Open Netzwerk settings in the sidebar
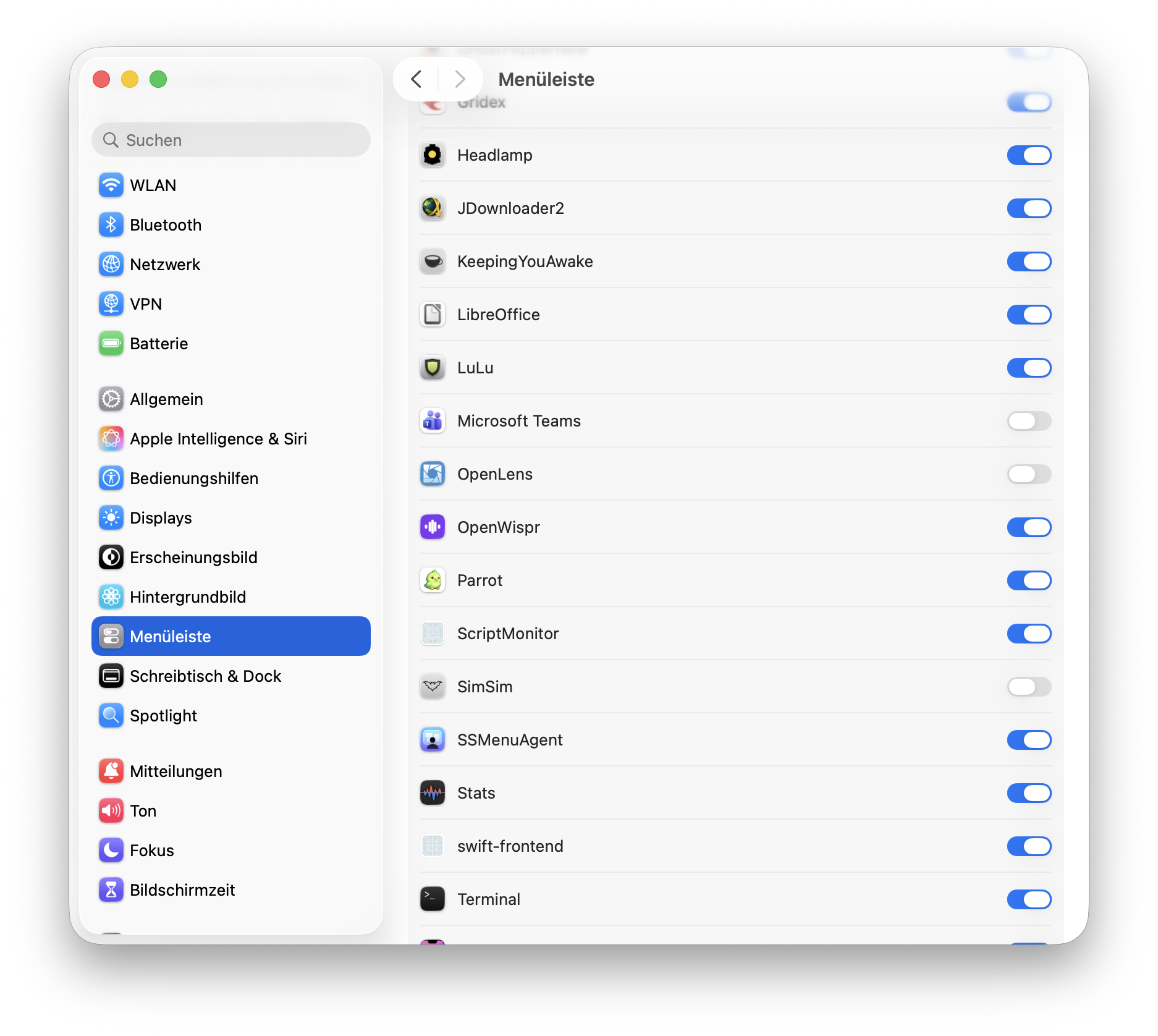Viewport: 1158px width, 1036px height. tap(231, 265)
